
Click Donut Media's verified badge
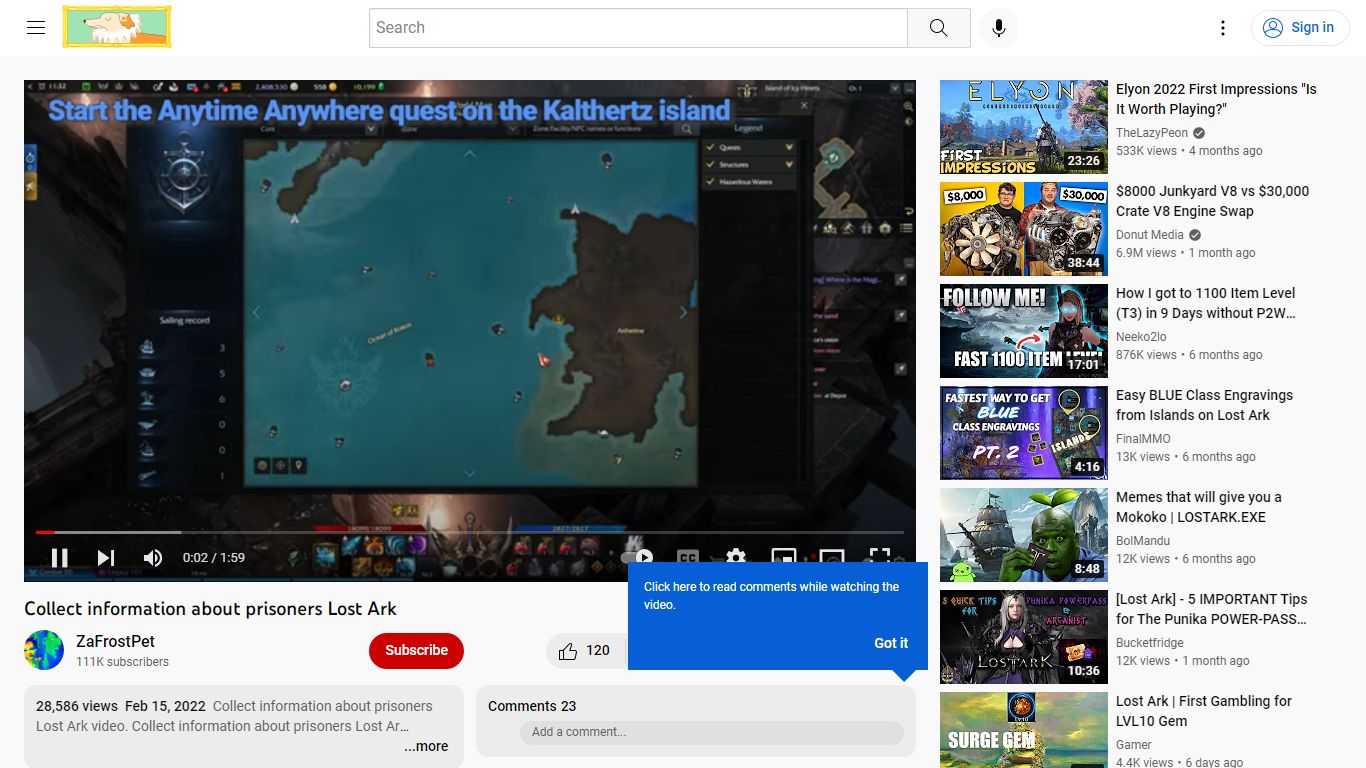(1195, 235)
